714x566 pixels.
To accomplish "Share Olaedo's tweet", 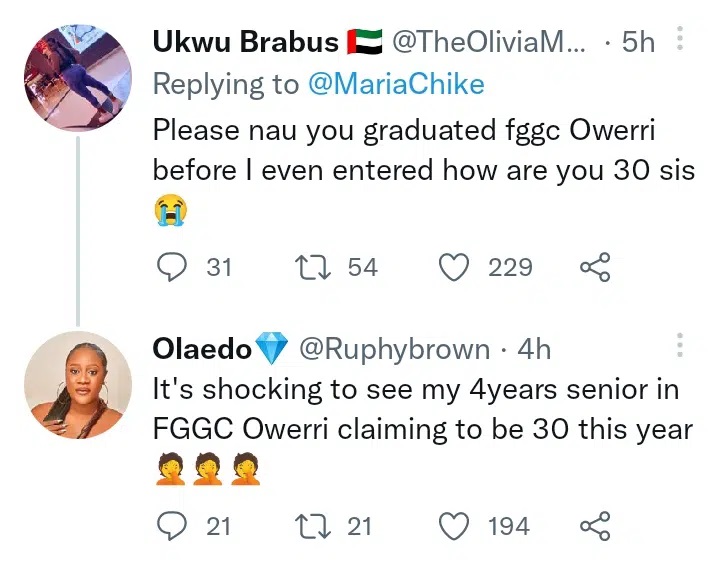I will pyautogui.click(x=594, y=525).
